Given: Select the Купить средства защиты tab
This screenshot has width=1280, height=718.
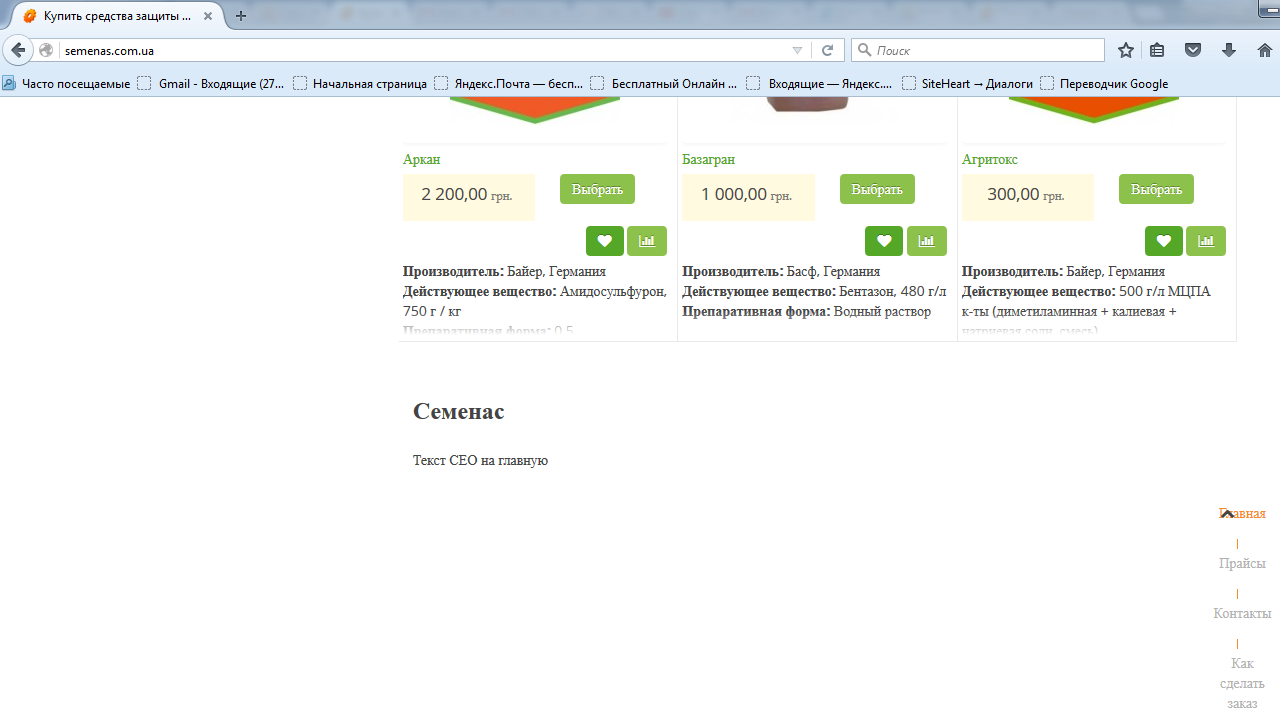Looking at the screenshot, I should (115, 16).
